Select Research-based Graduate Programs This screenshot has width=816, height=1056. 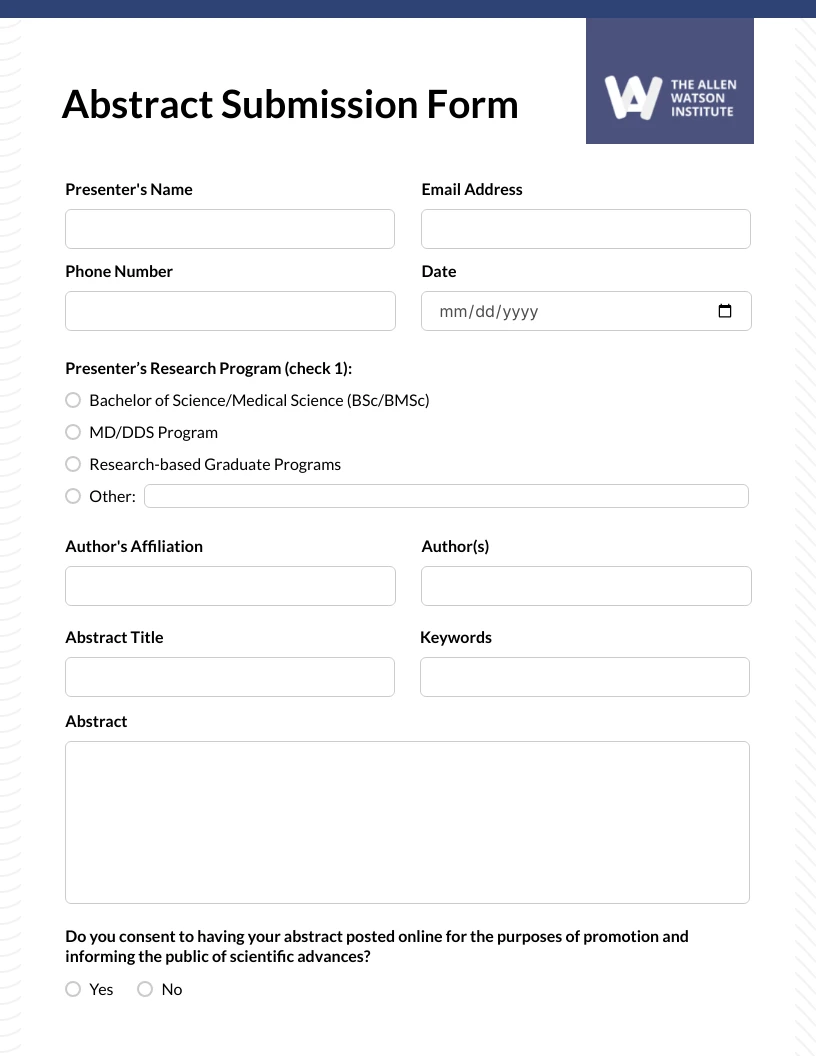(73, 464)
